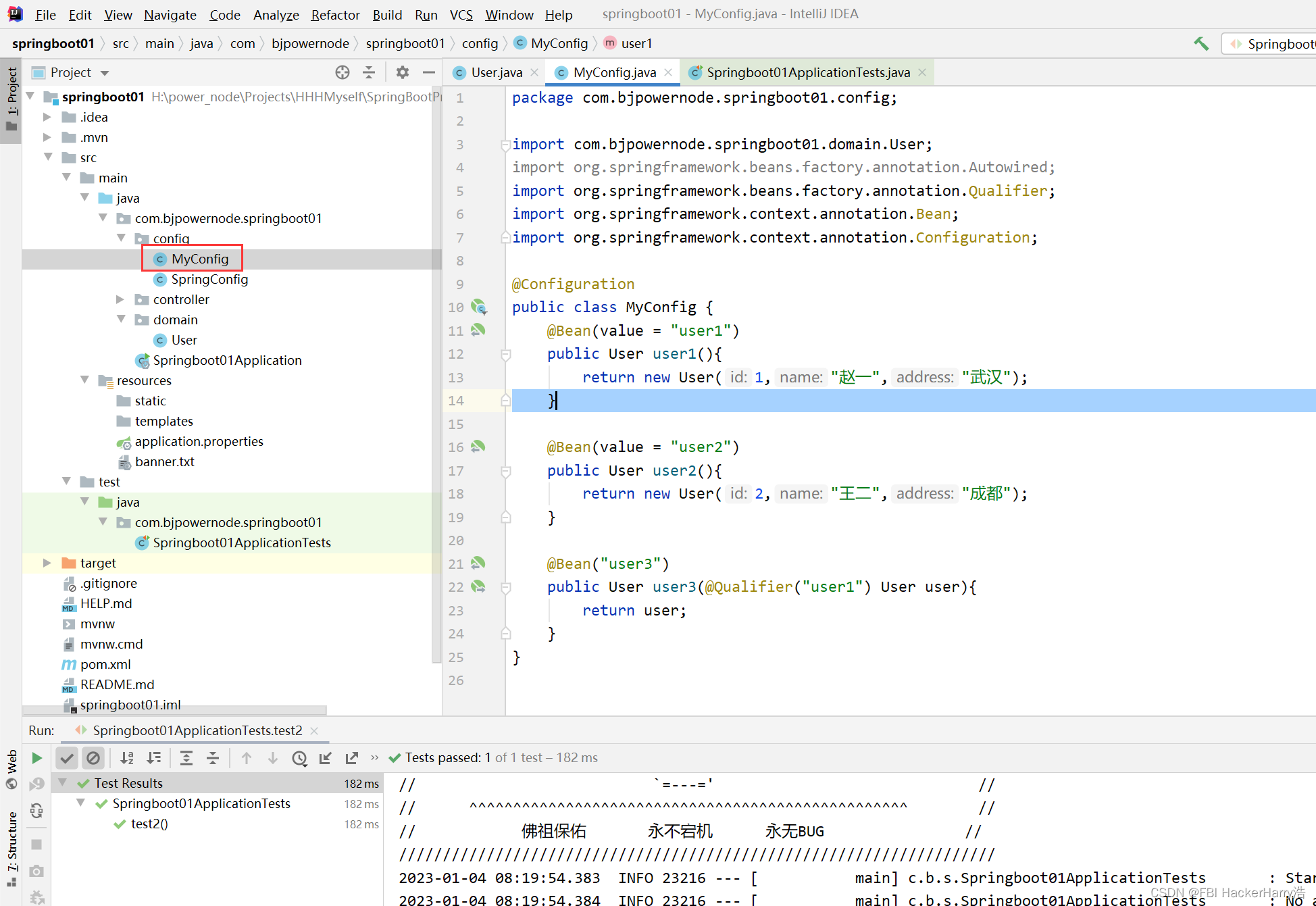Select pom.xml in project tree
This screenshot has height=906, width=1316.
pyautogui.click(x=105, y=664)
